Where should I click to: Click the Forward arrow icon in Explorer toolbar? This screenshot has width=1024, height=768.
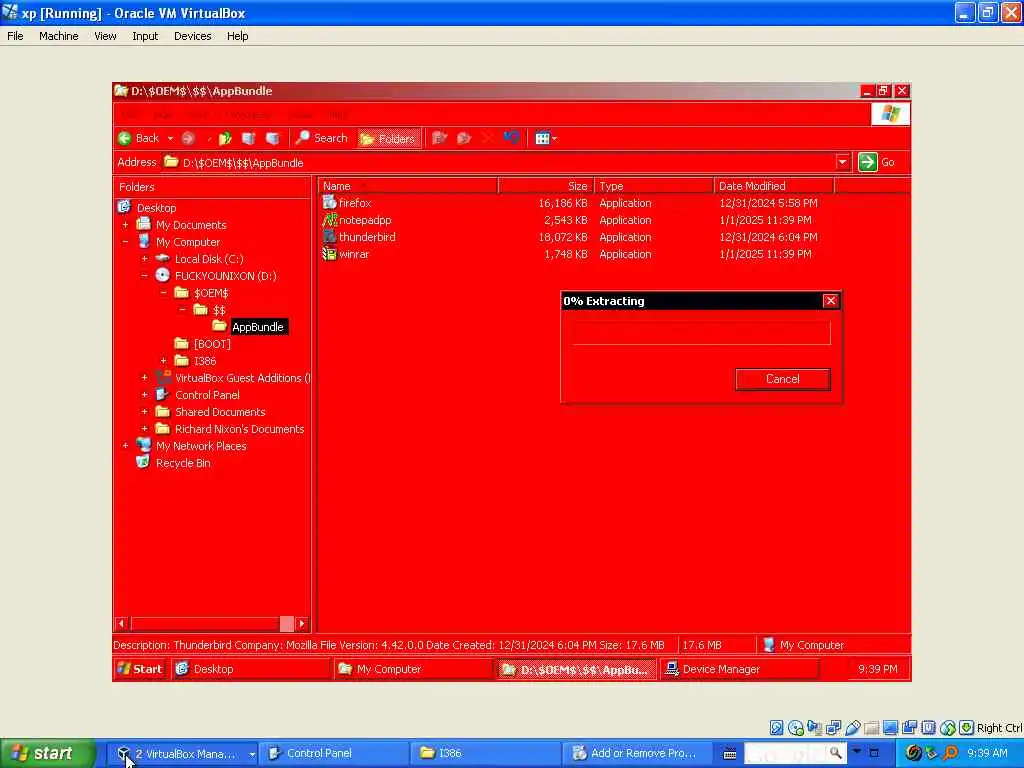[x=188, y=138]
